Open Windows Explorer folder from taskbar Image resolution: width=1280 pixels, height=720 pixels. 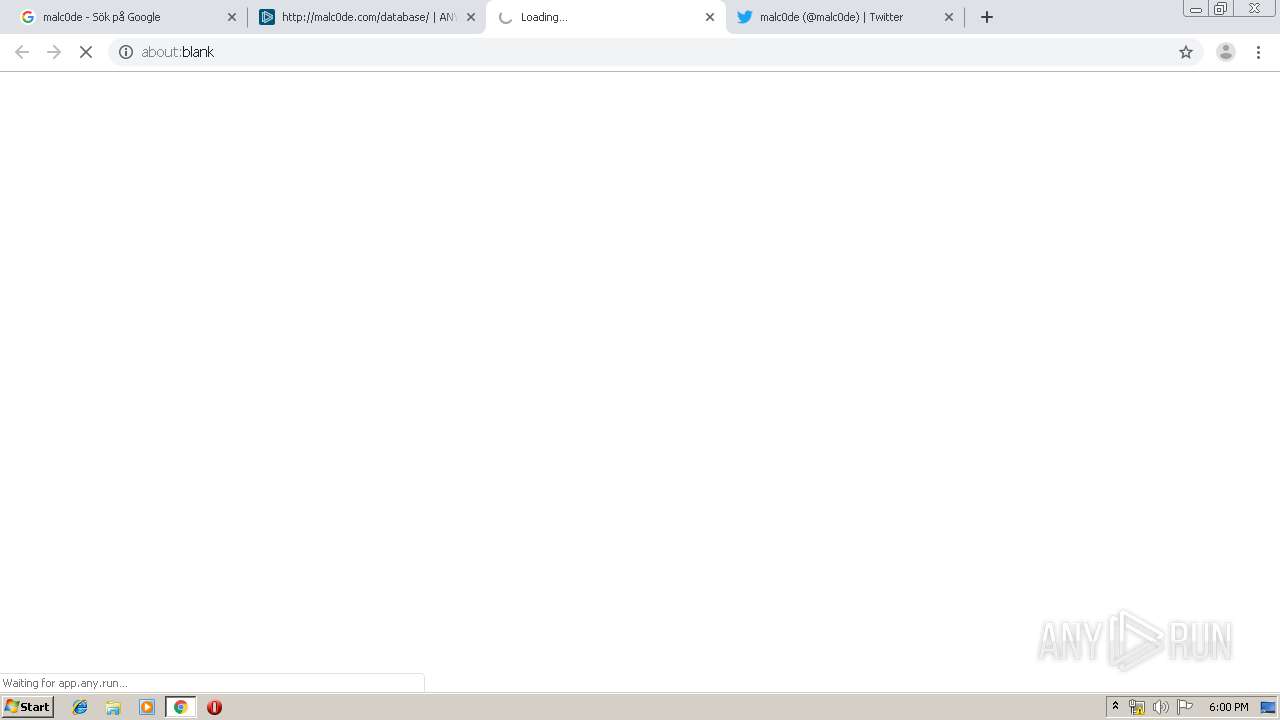click(113, 707)
